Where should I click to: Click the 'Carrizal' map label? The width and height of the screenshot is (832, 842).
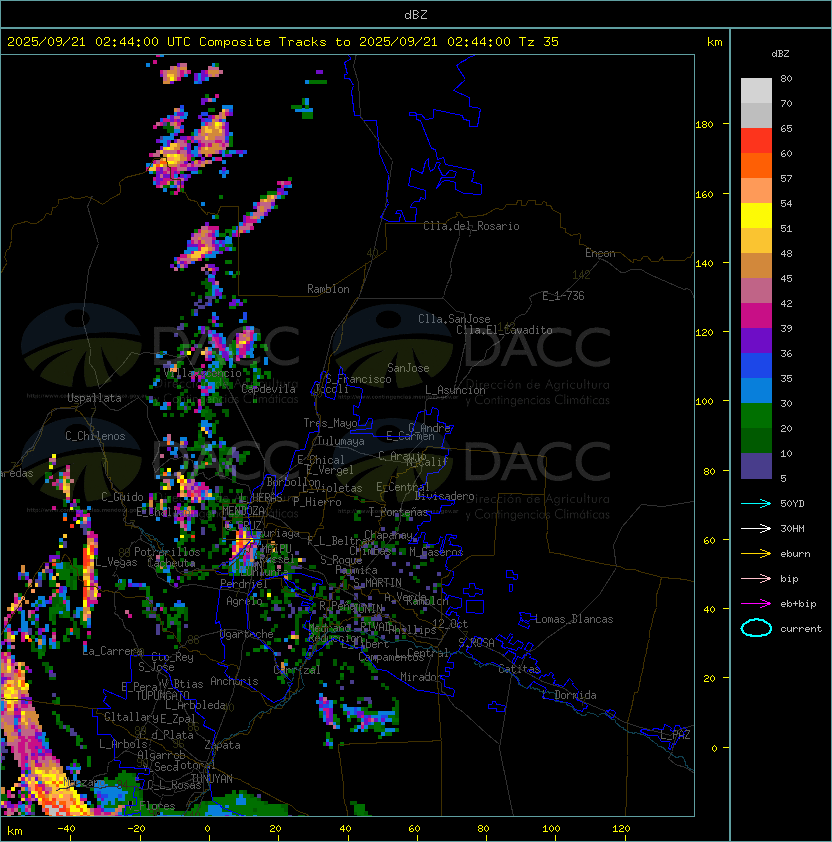[297, 670]
